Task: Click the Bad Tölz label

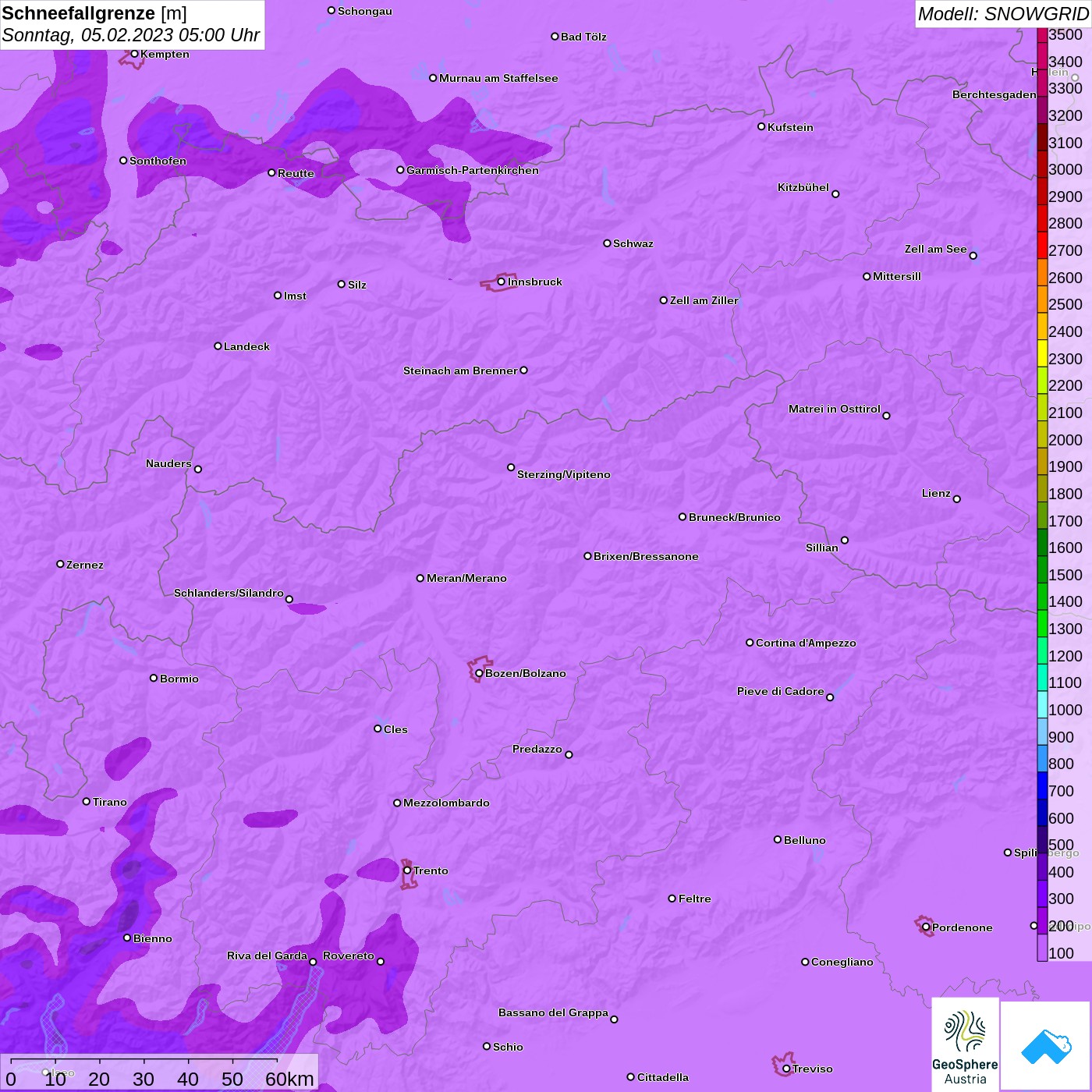Action: (x=583, y=37)
